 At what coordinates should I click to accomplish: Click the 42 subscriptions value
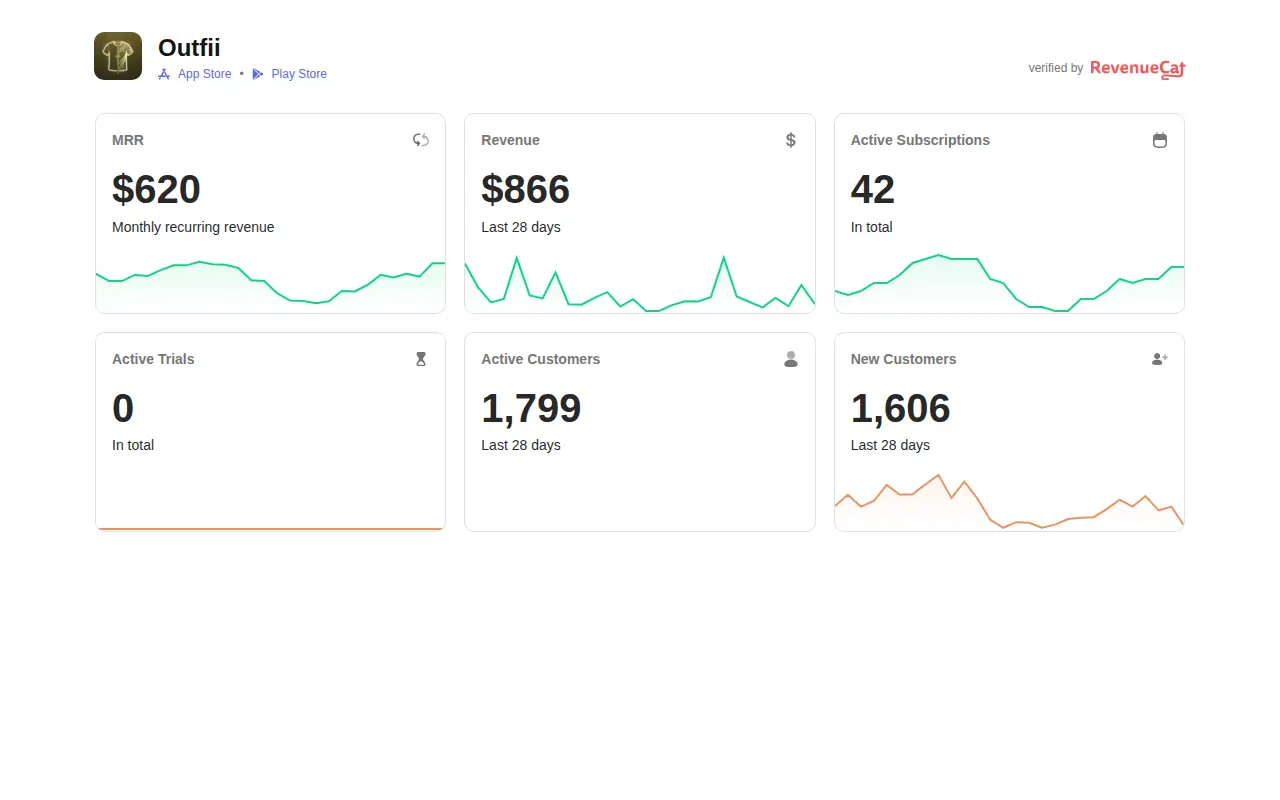pyautogui.click(x=873, y=189)
